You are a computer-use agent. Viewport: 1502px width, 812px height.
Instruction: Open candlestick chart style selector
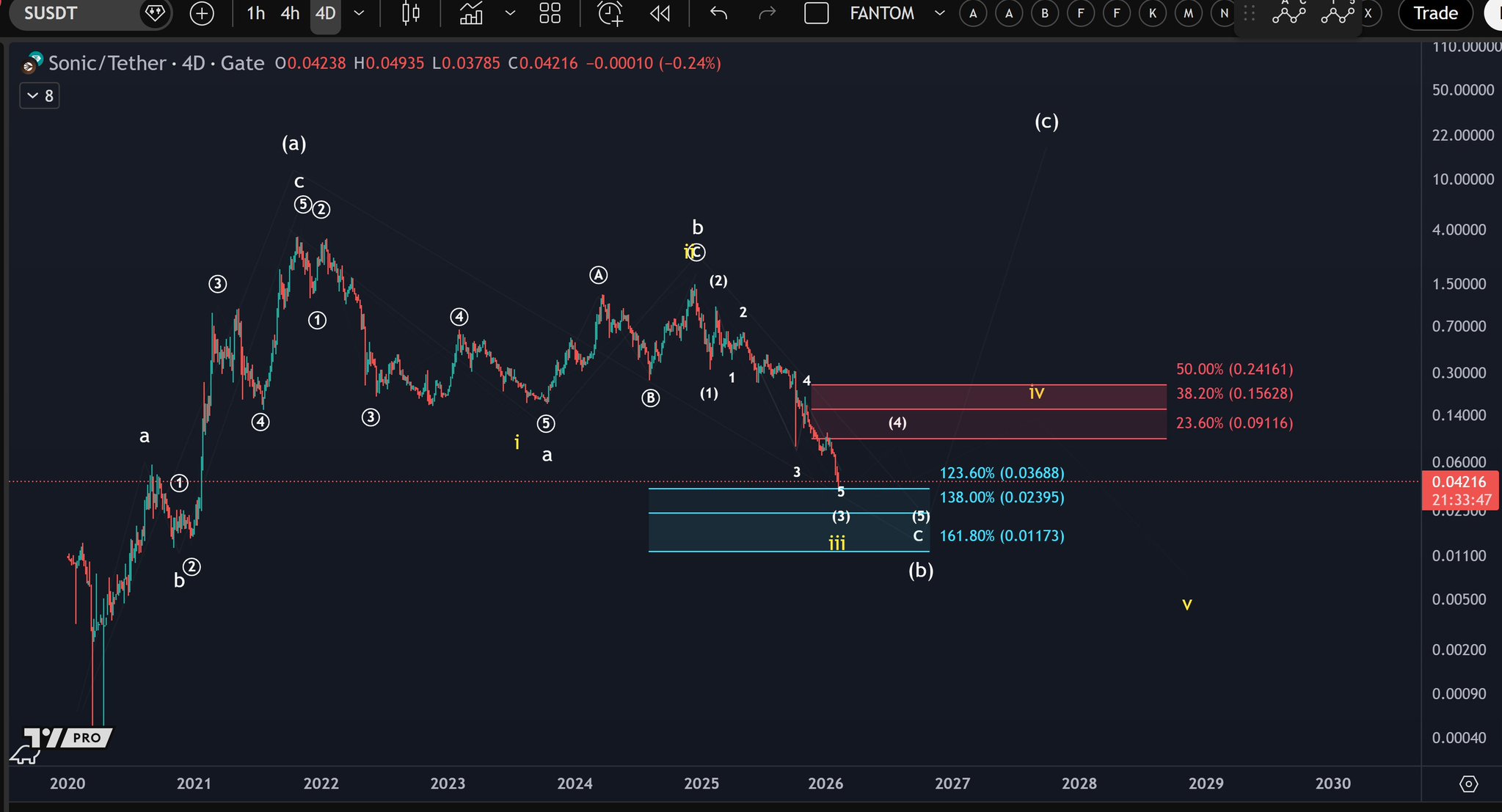click(411, 13)
